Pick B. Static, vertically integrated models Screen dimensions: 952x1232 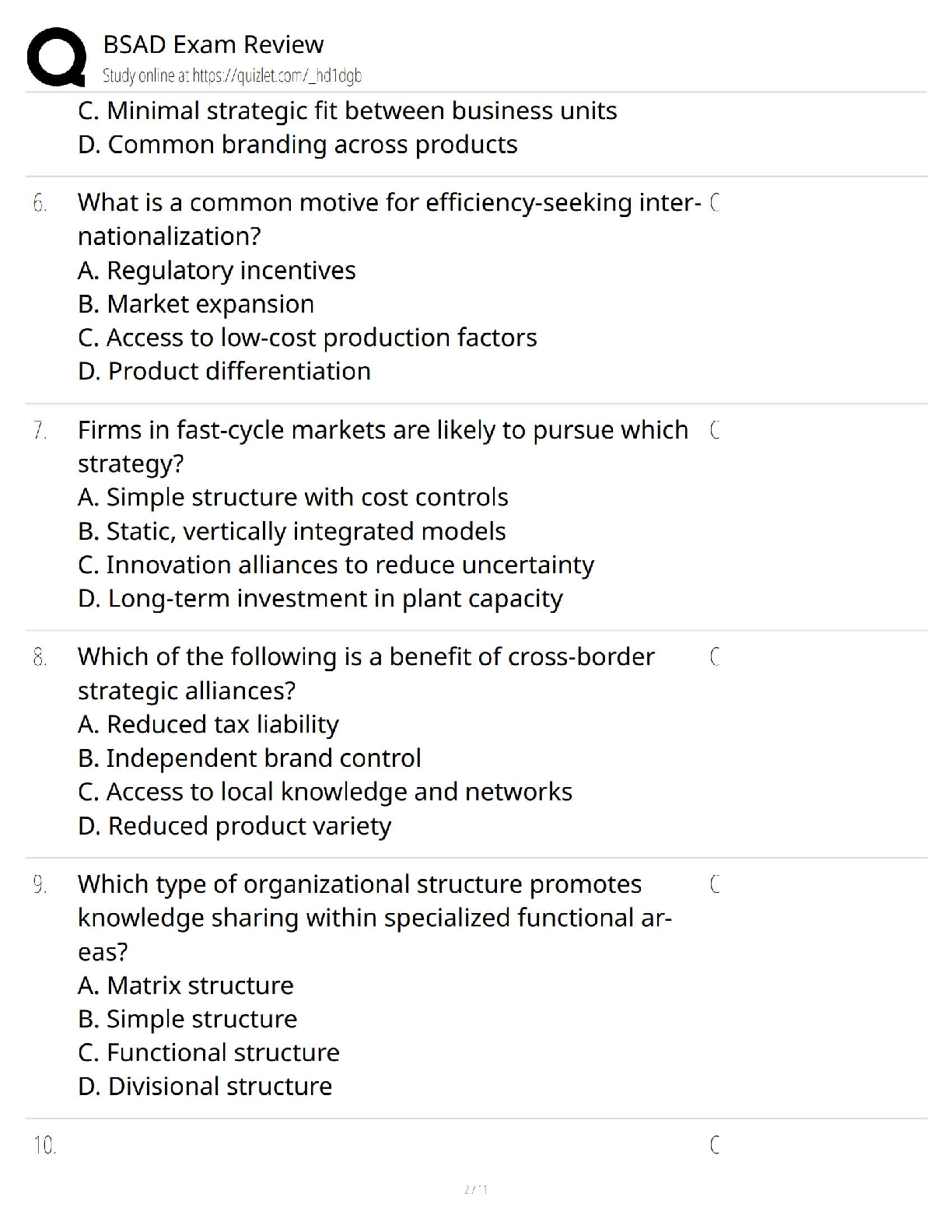[292, 531]
